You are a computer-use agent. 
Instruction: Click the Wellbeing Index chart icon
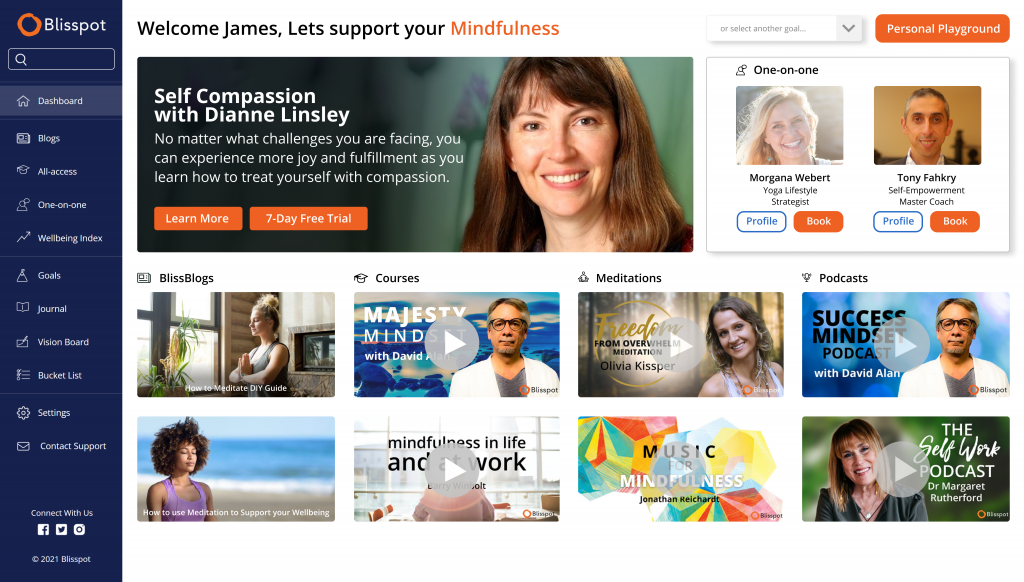[x=24, y=237]
